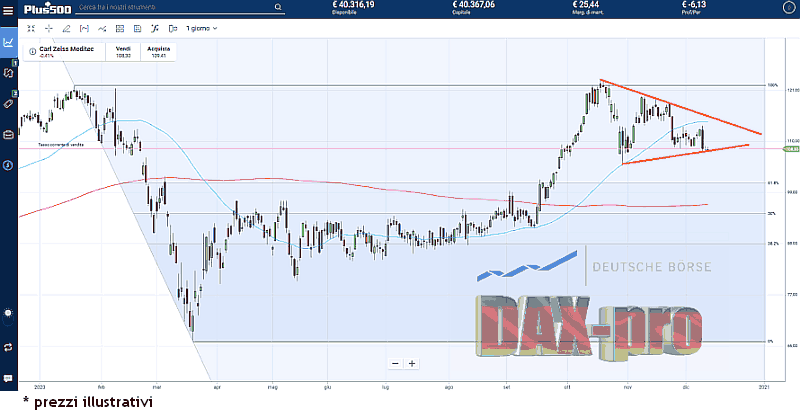Open the circular funds sidebar icon
The image size is (800, 411).
8,165
